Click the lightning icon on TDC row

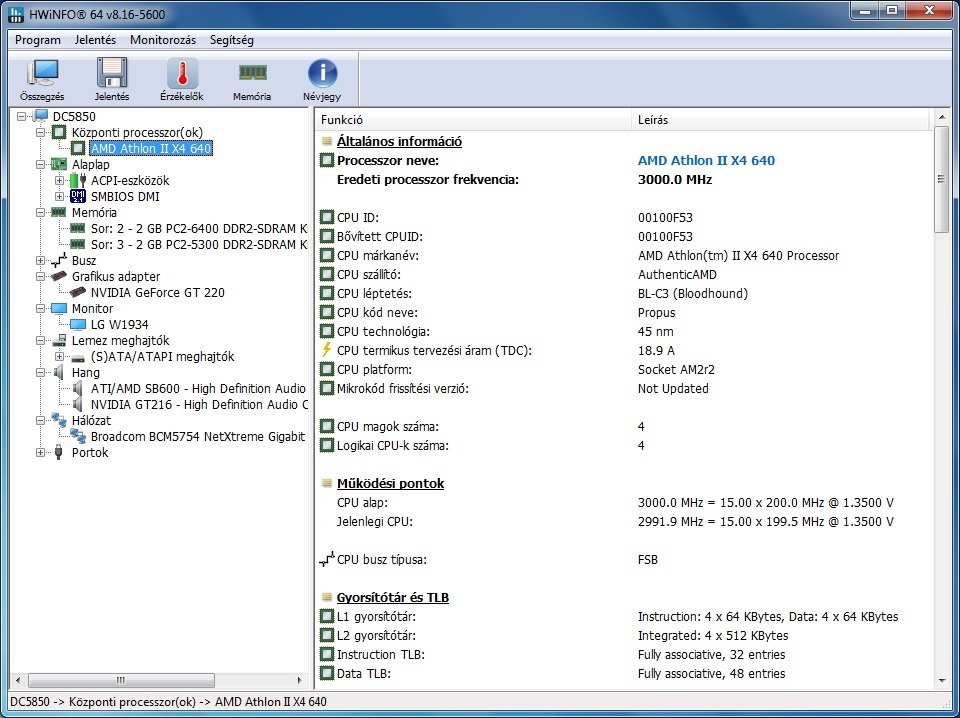(x=327, y=351)
